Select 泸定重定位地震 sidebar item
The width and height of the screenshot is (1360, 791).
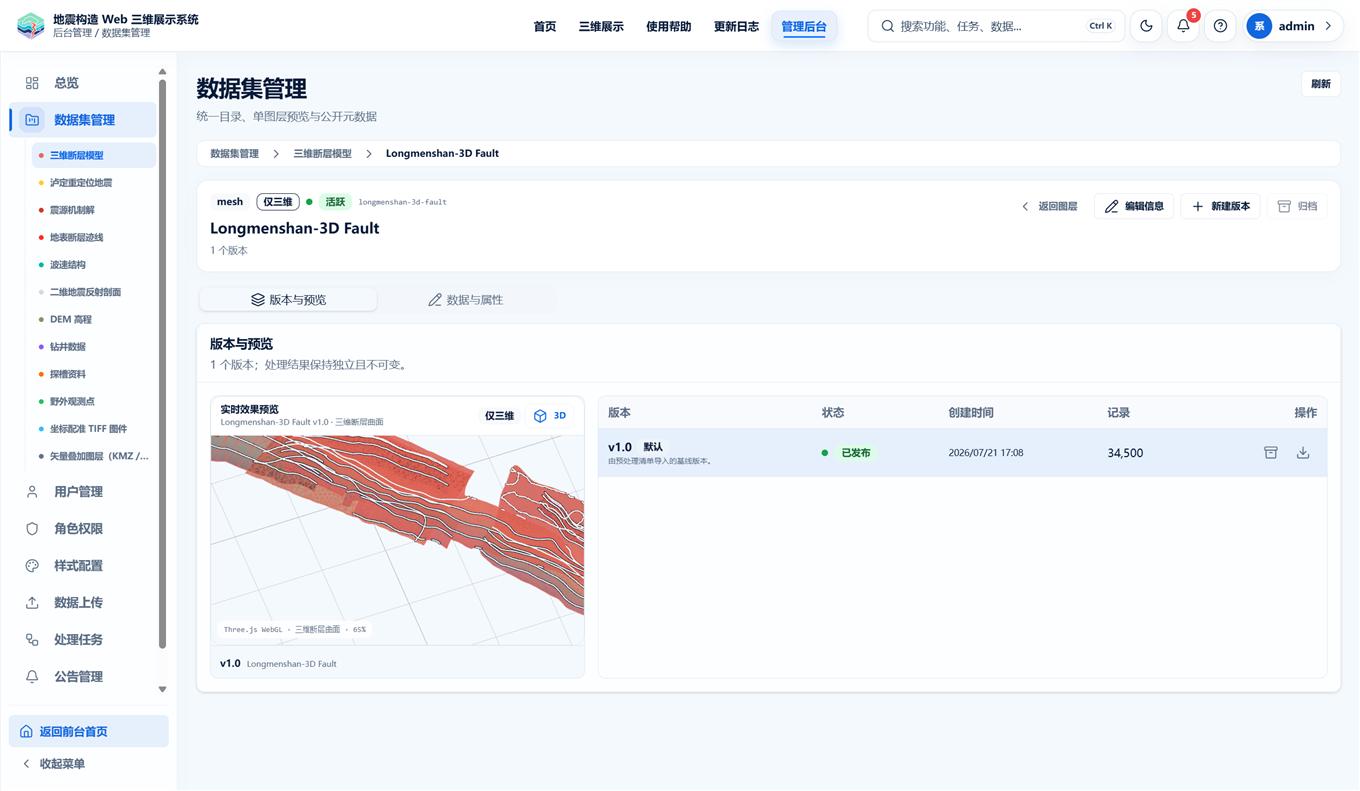click(x=94, y=183)
